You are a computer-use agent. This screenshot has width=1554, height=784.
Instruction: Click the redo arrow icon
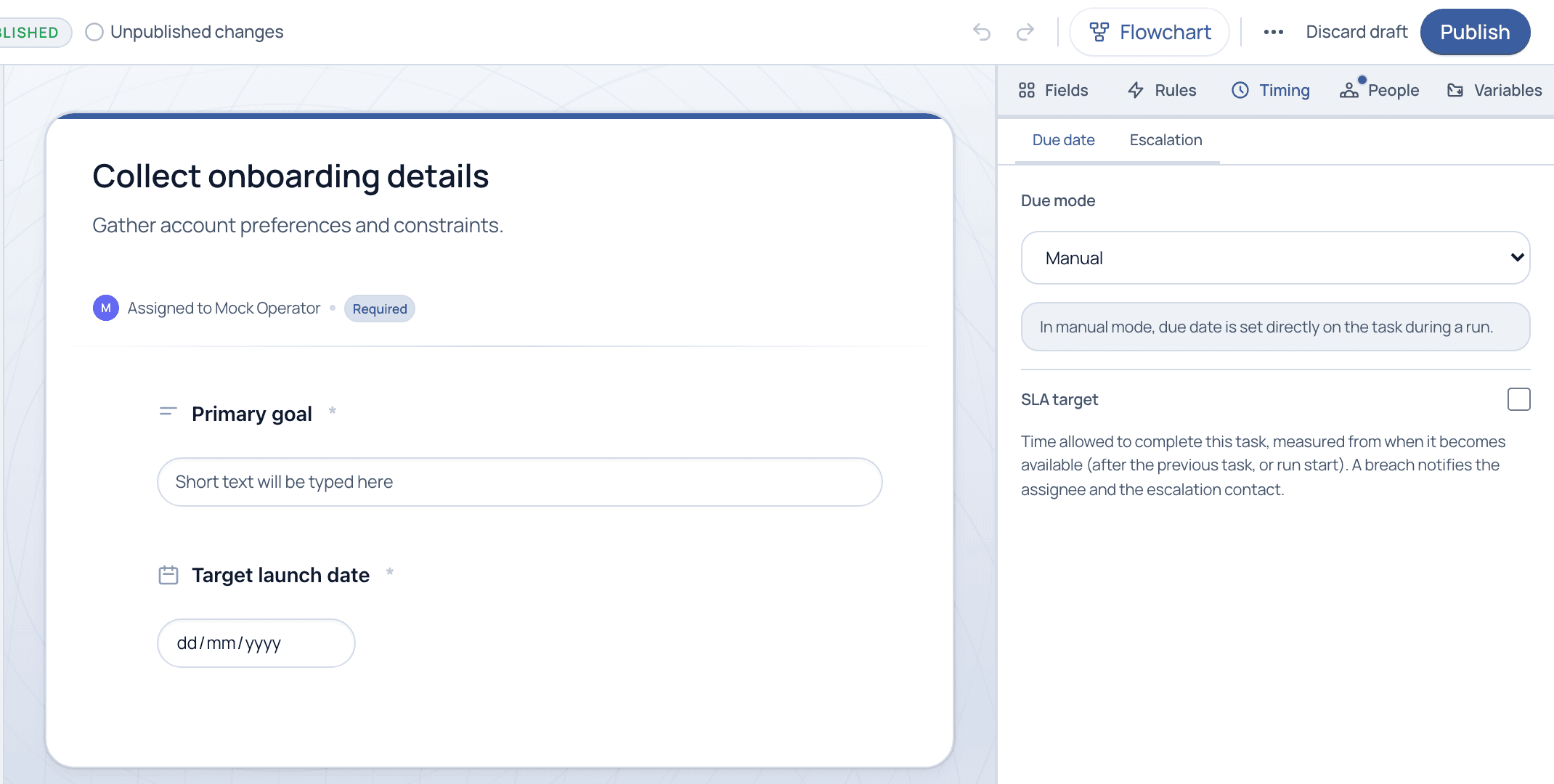point(1025,32)
